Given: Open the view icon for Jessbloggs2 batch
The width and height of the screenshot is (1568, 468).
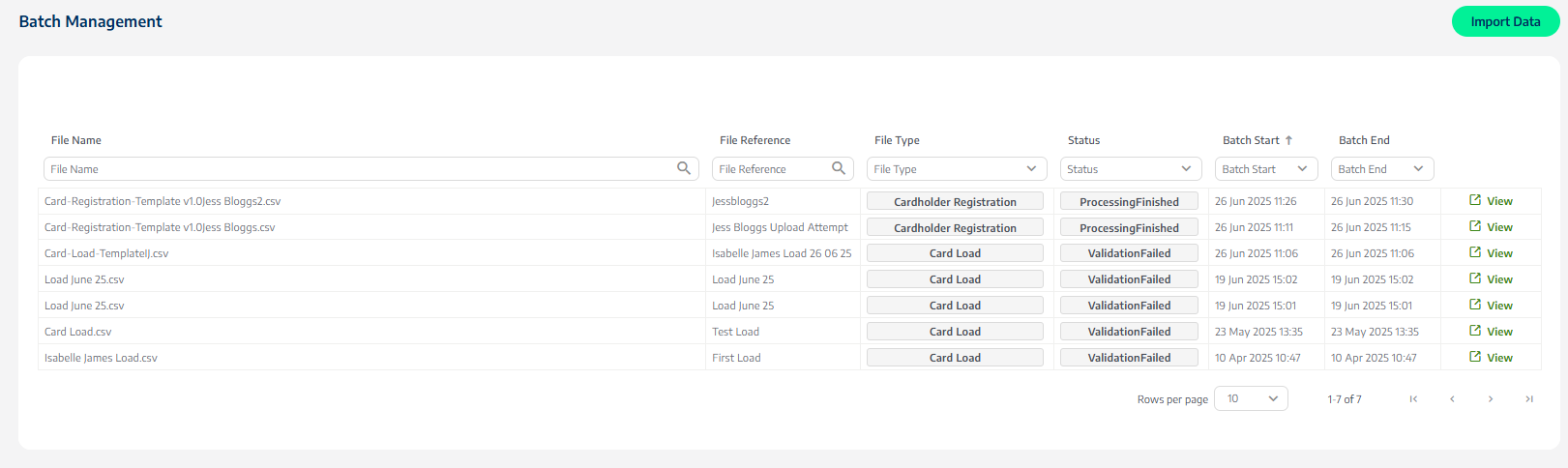Looking at the screenshot, I should tap(1475, 200).
